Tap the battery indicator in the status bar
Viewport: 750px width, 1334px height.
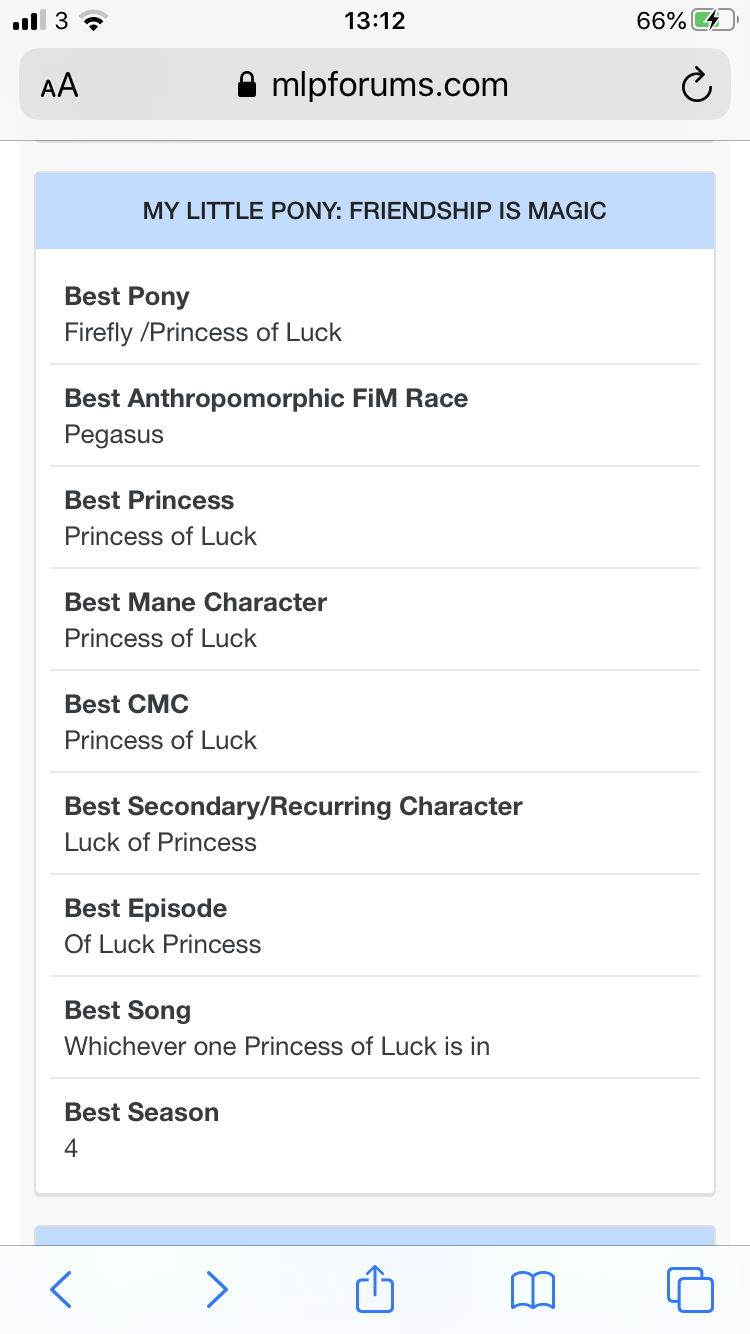click(x=712, y=21)
